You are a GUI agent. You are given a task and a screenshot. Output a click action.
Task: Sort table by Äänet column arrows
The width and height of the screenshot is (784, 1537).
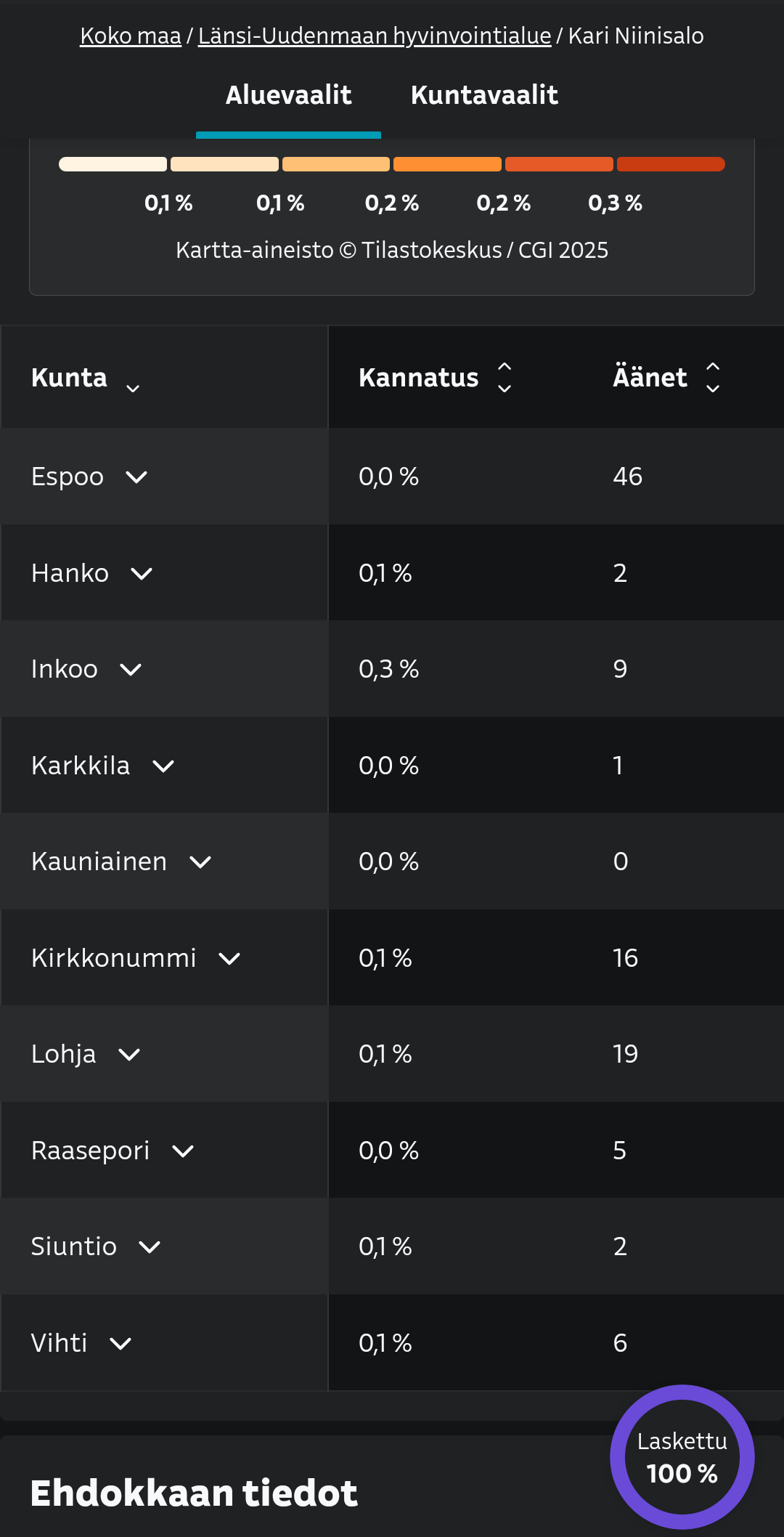tap(713, 378)
